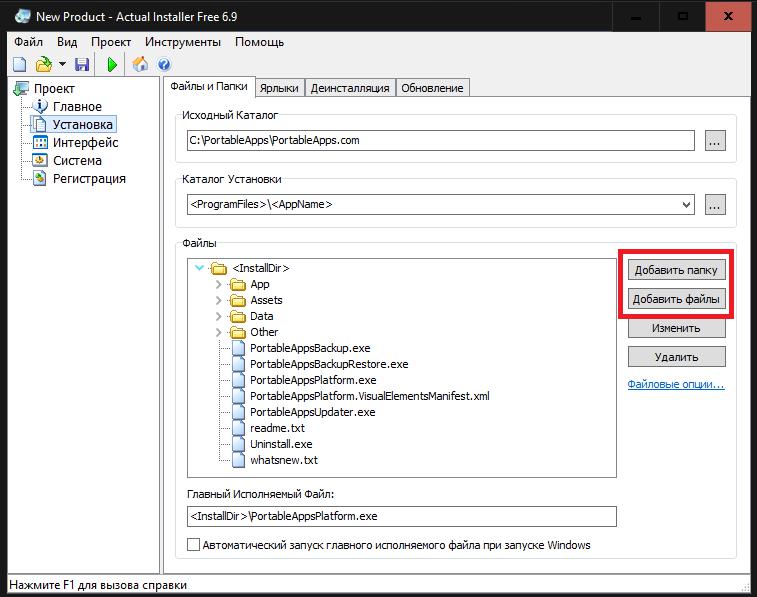Enable automatic launch at Windows startup checkbox
Image resolution: width=757 pixels, height=597 pixels.
pyautogui.click(x=193, y=545)
